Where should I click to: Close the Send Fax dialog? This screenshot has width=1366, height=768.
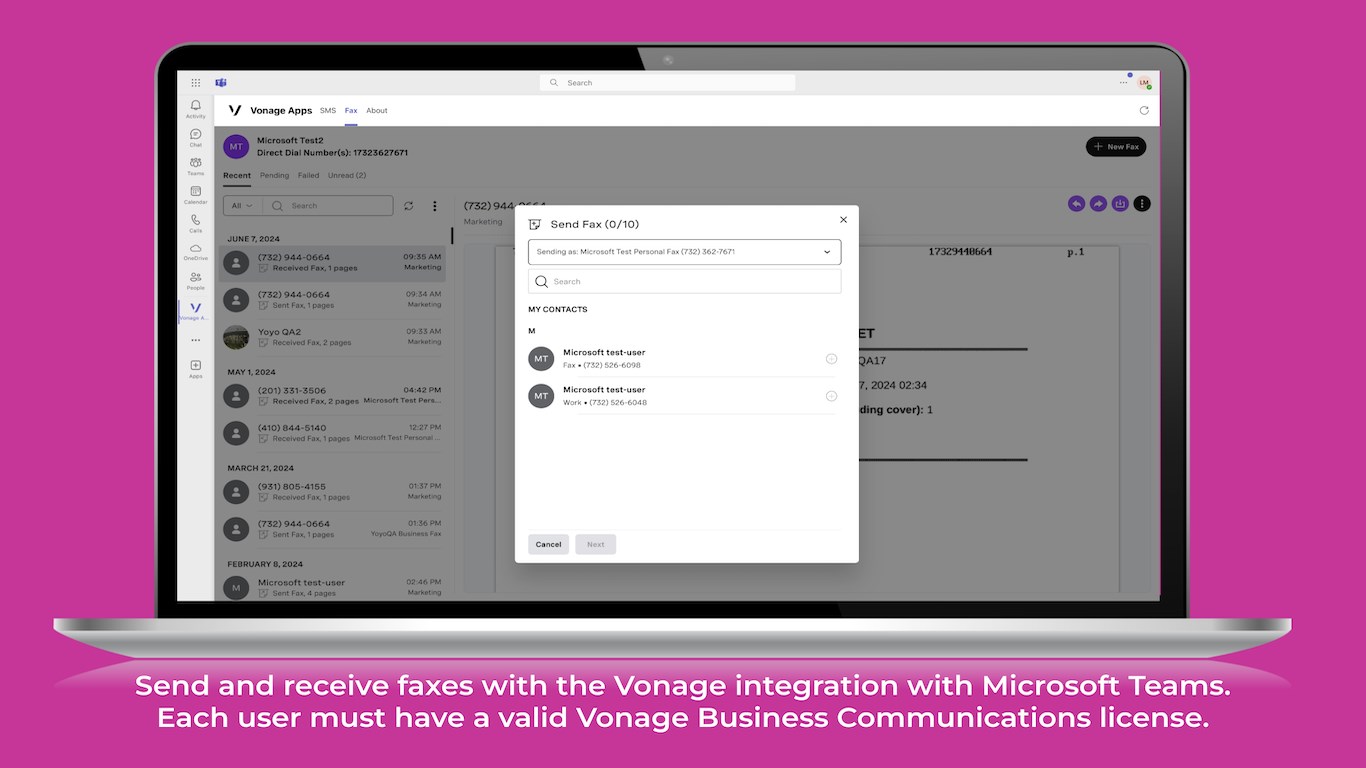pyautogui.click(x=843, y=220)
